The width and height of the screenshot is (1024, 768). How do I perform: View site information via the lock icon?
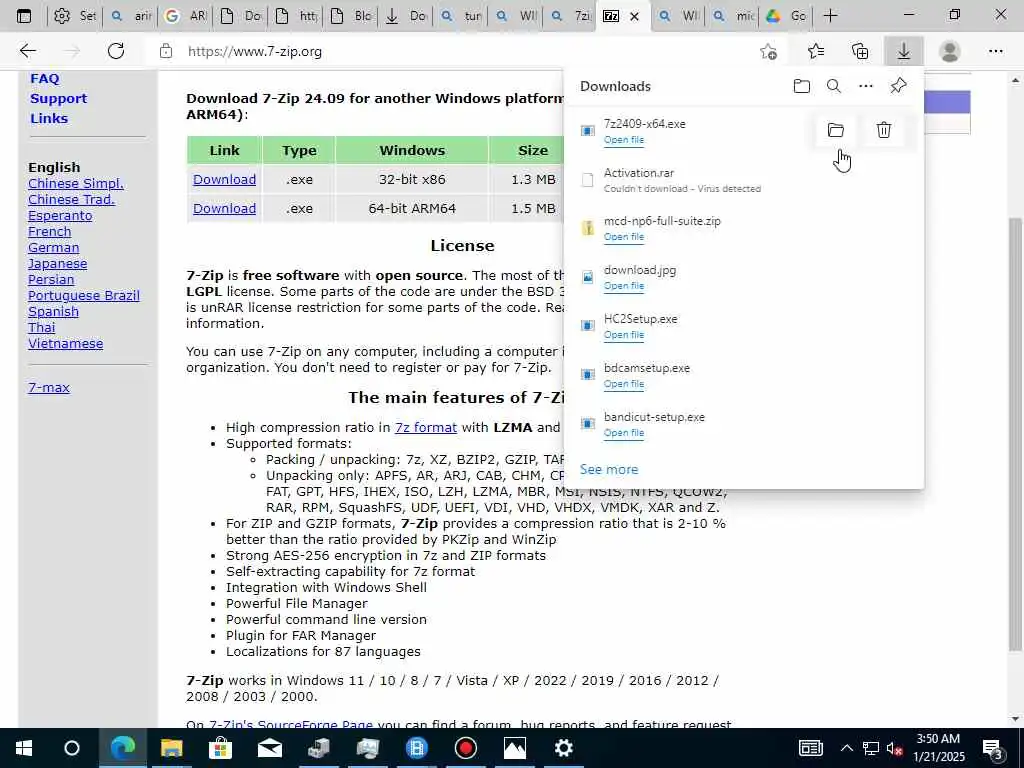pos(166,51)
